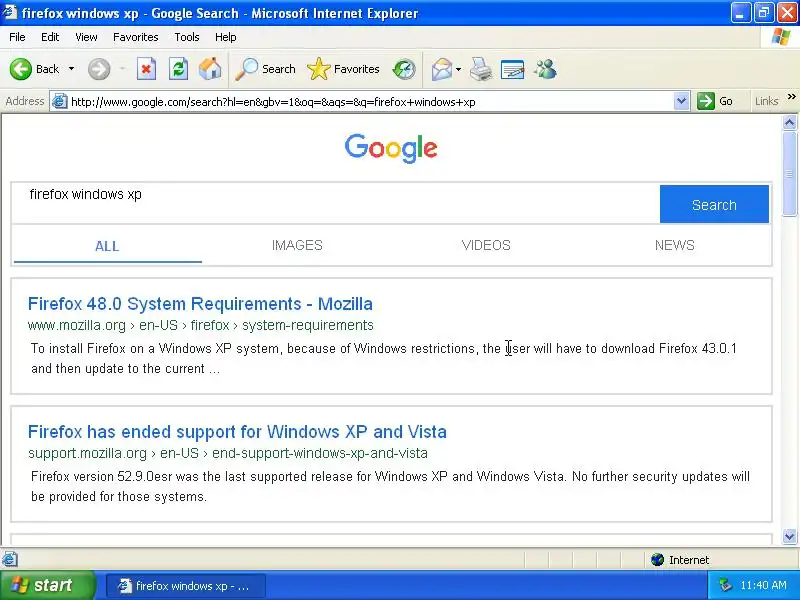Click the Mail envelope icon
This screenshot has height=600, width=800.
click(x=442, y=69)
